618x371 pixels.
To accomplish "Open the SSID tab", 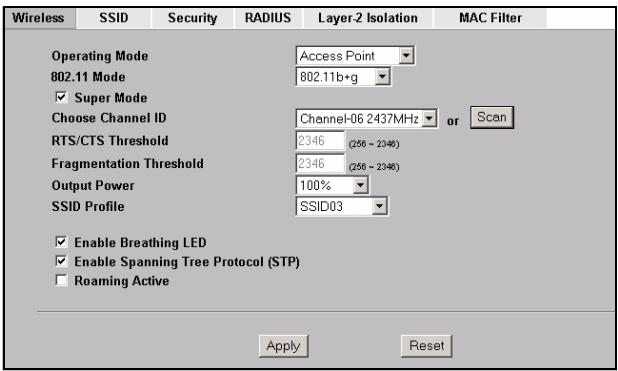I will [x=114, y=18].
